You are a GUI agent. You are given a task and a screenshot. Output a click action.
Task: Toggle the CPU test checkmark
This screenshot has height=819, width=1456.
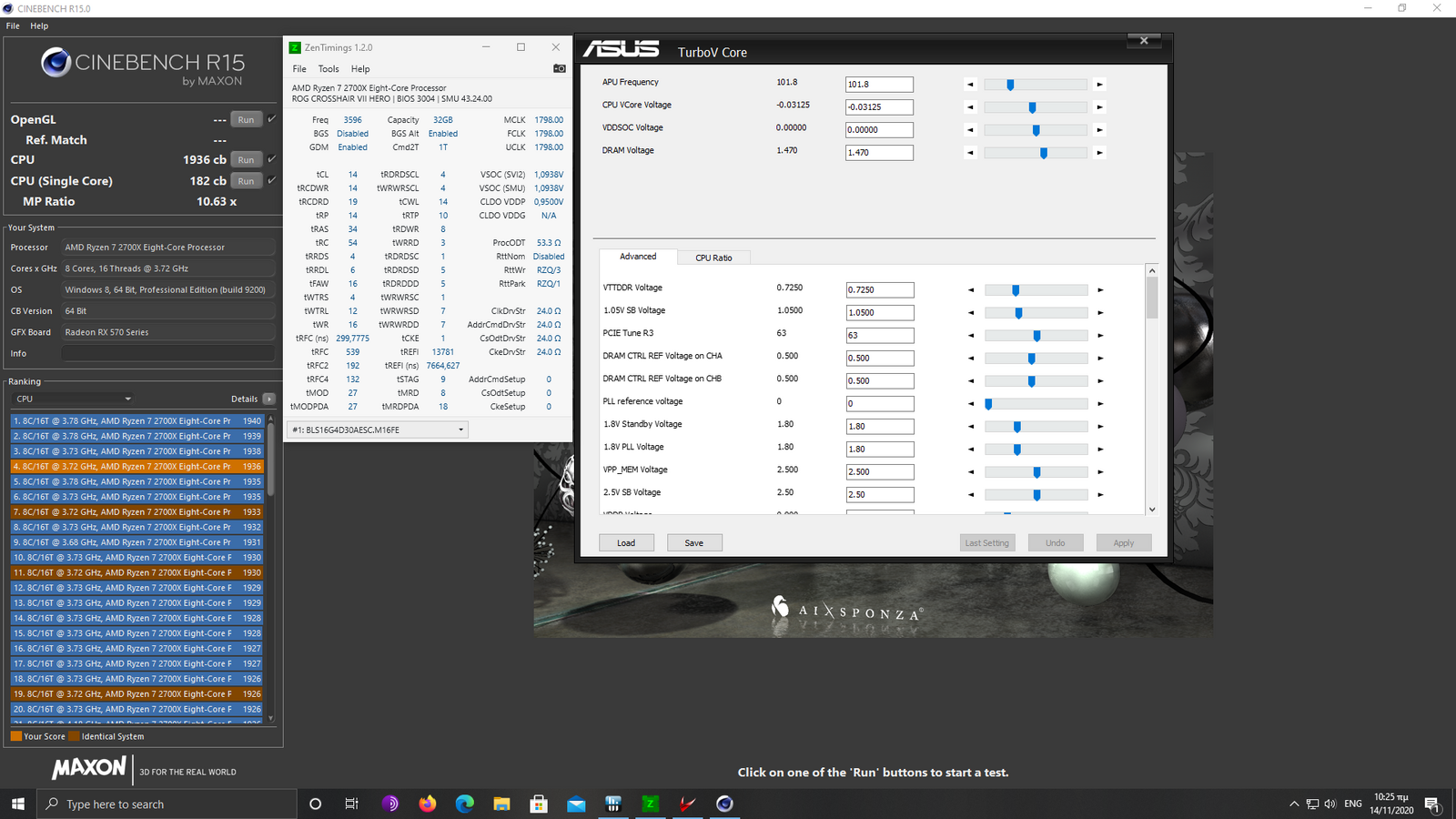coord(271,159)
